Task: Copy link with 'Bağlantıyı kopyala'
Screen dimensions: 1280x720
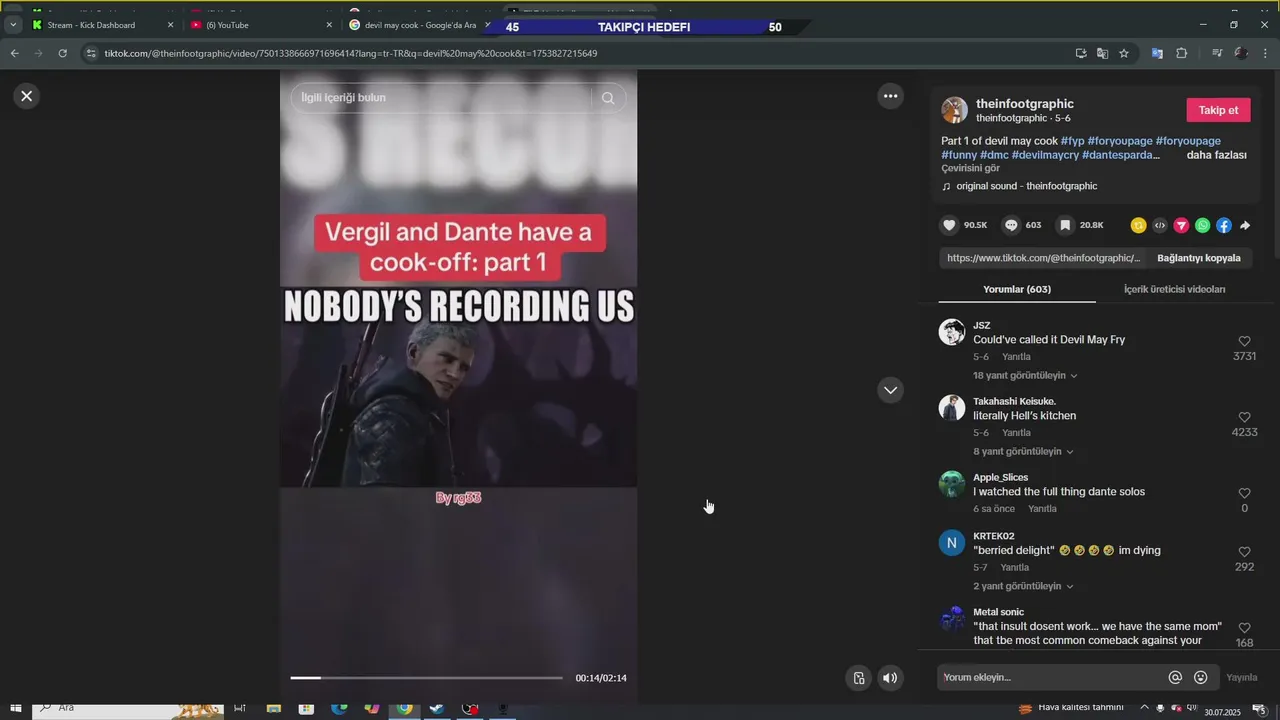Action: [x=1198, y=258]
